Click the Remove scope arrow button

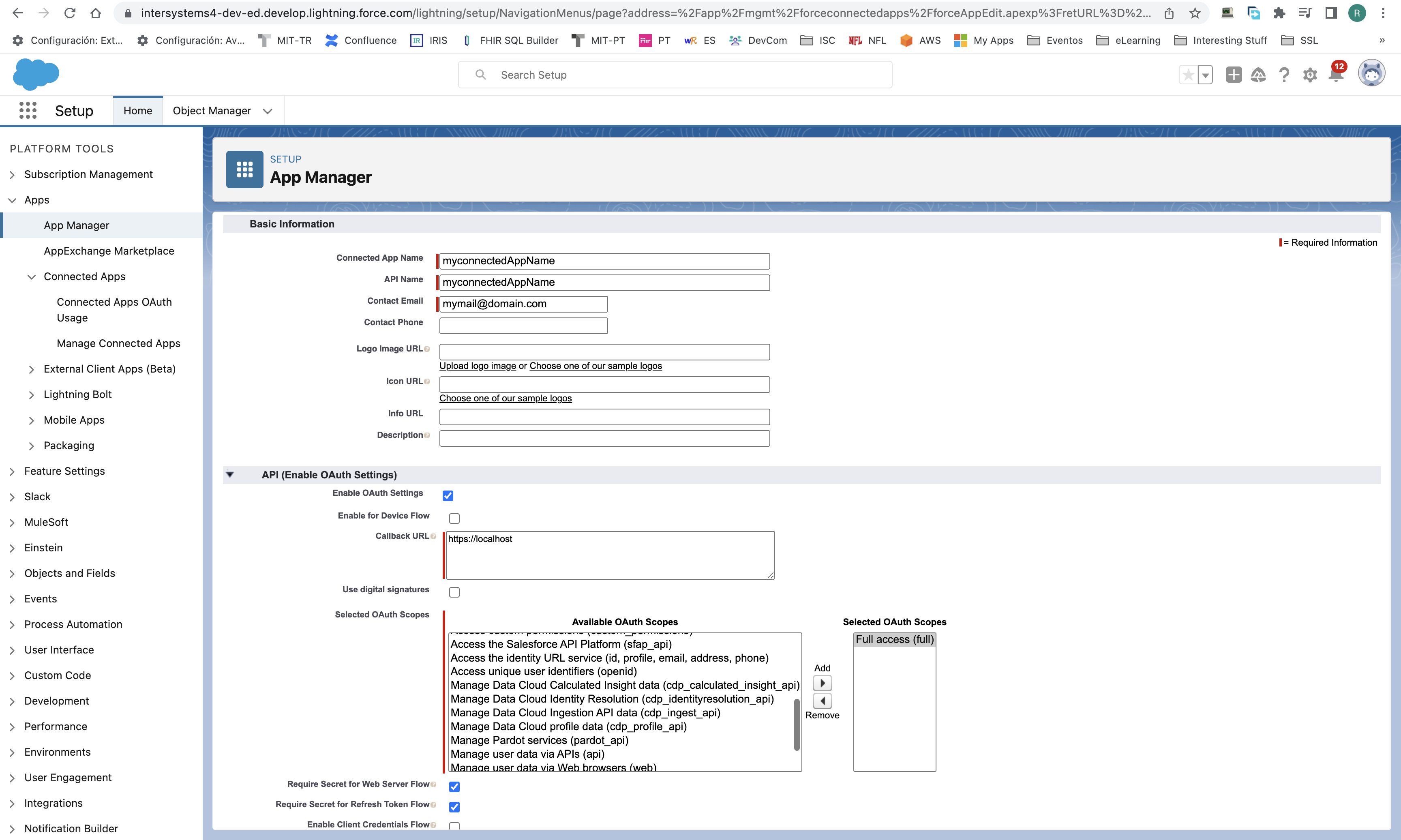coord(822,701)
